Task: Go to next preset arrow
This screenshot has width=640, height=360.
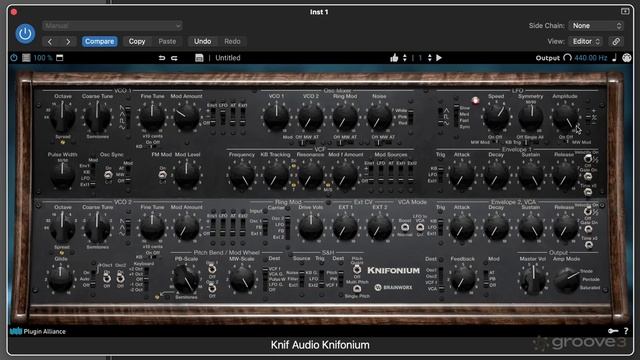Action: tap(68, 42)
